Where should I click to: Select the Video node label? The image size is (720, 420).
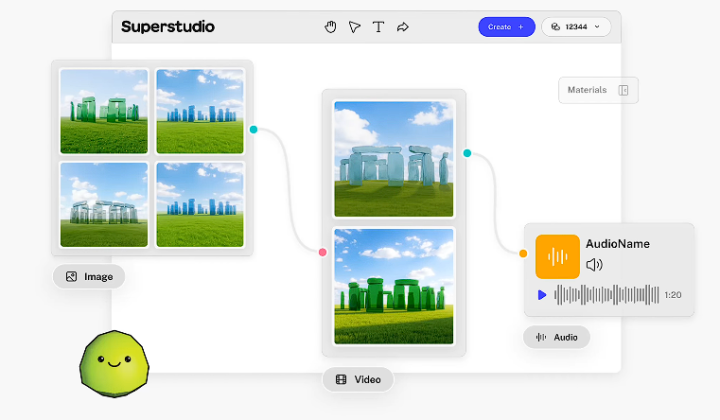[x=358, y=379]
